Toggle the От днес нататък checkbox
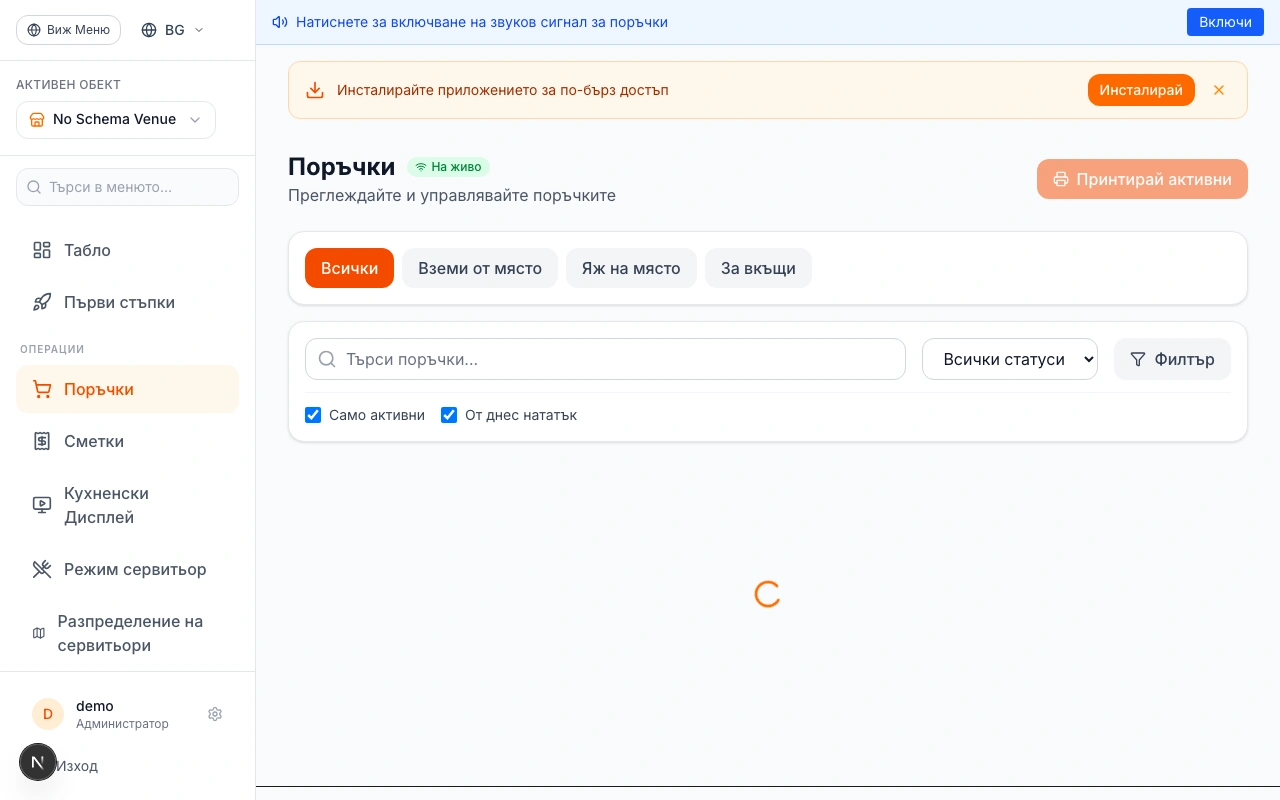The image size is (1280, 800). [x=449, y=415]
